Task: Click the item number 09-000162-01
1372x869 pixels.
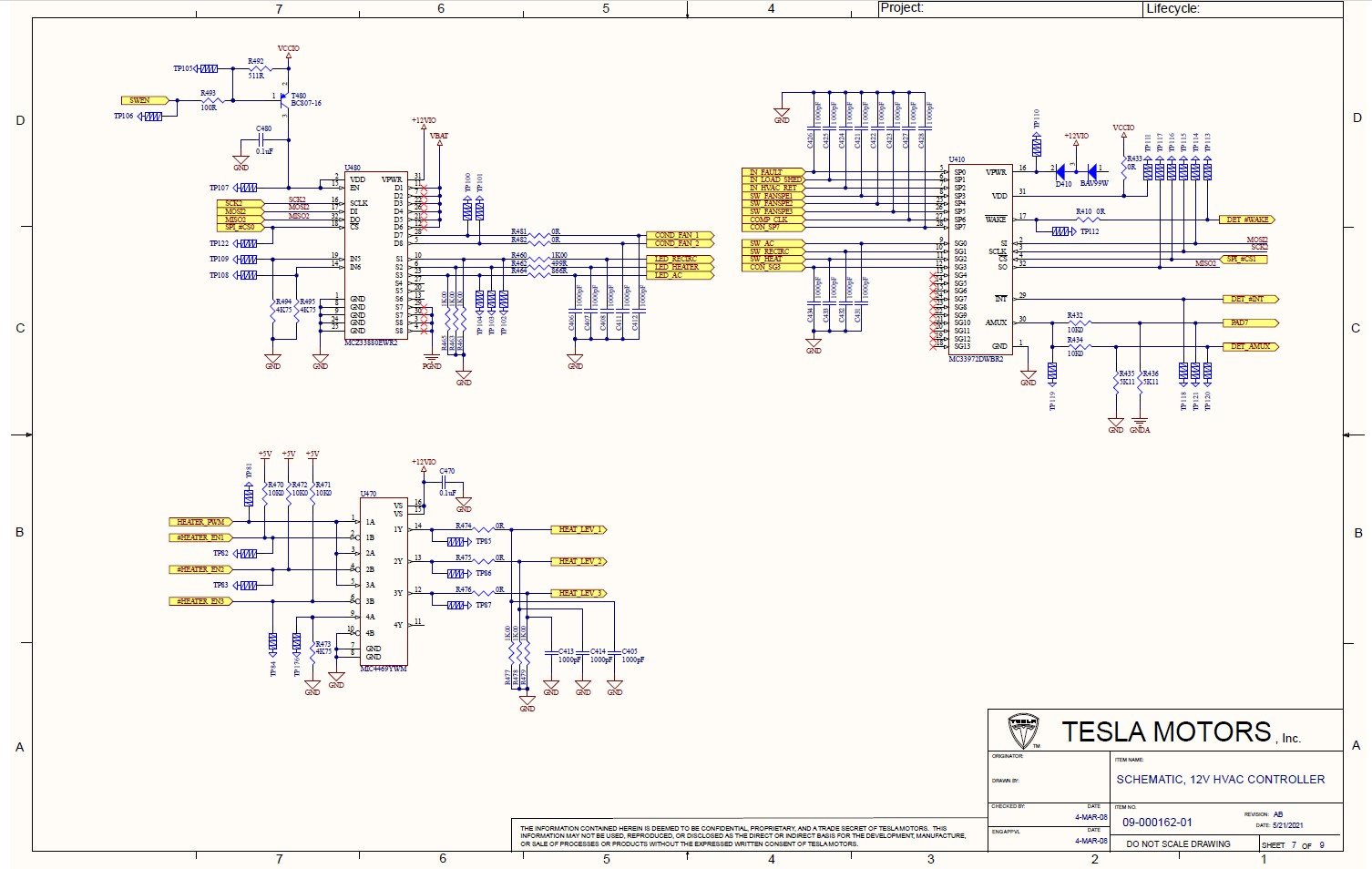Action: pyautogui.click(x=1157, y=822)
